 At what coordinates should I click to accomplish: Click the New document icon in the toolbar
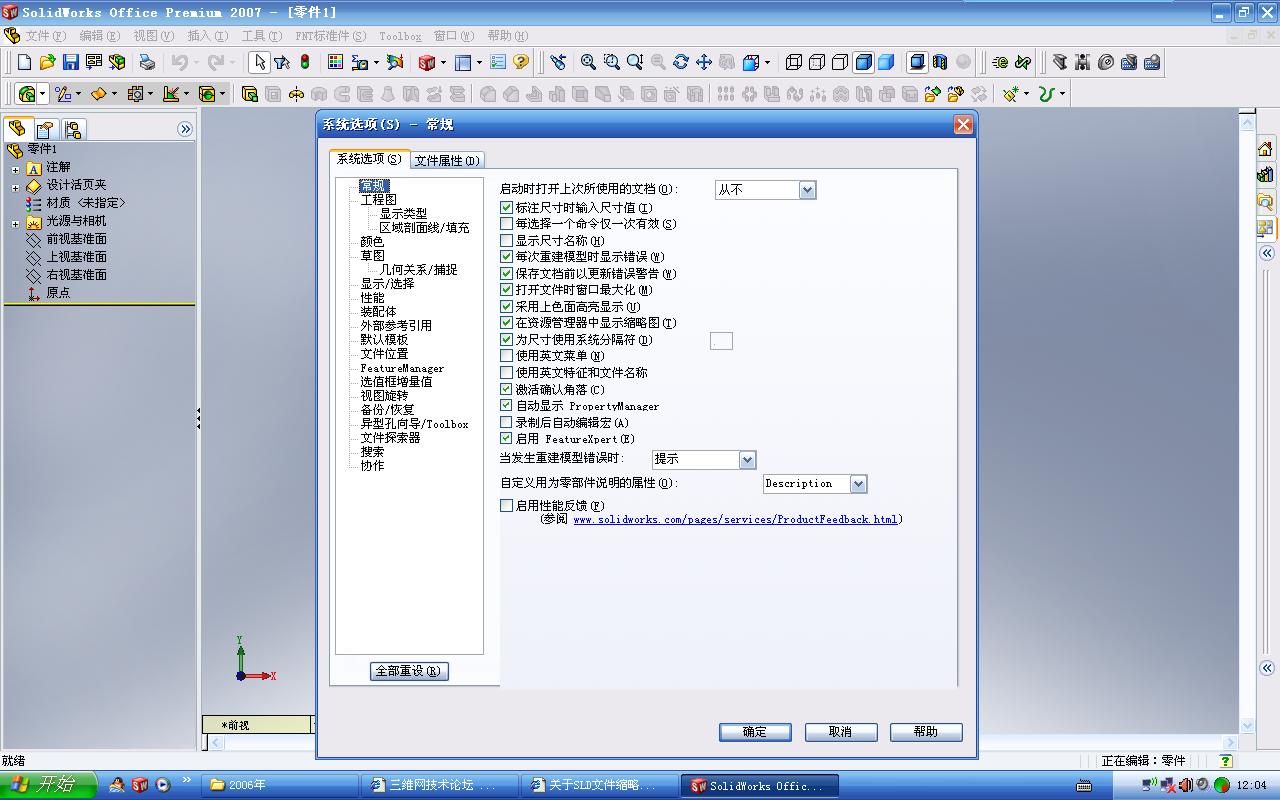click(x=25, y=62)
